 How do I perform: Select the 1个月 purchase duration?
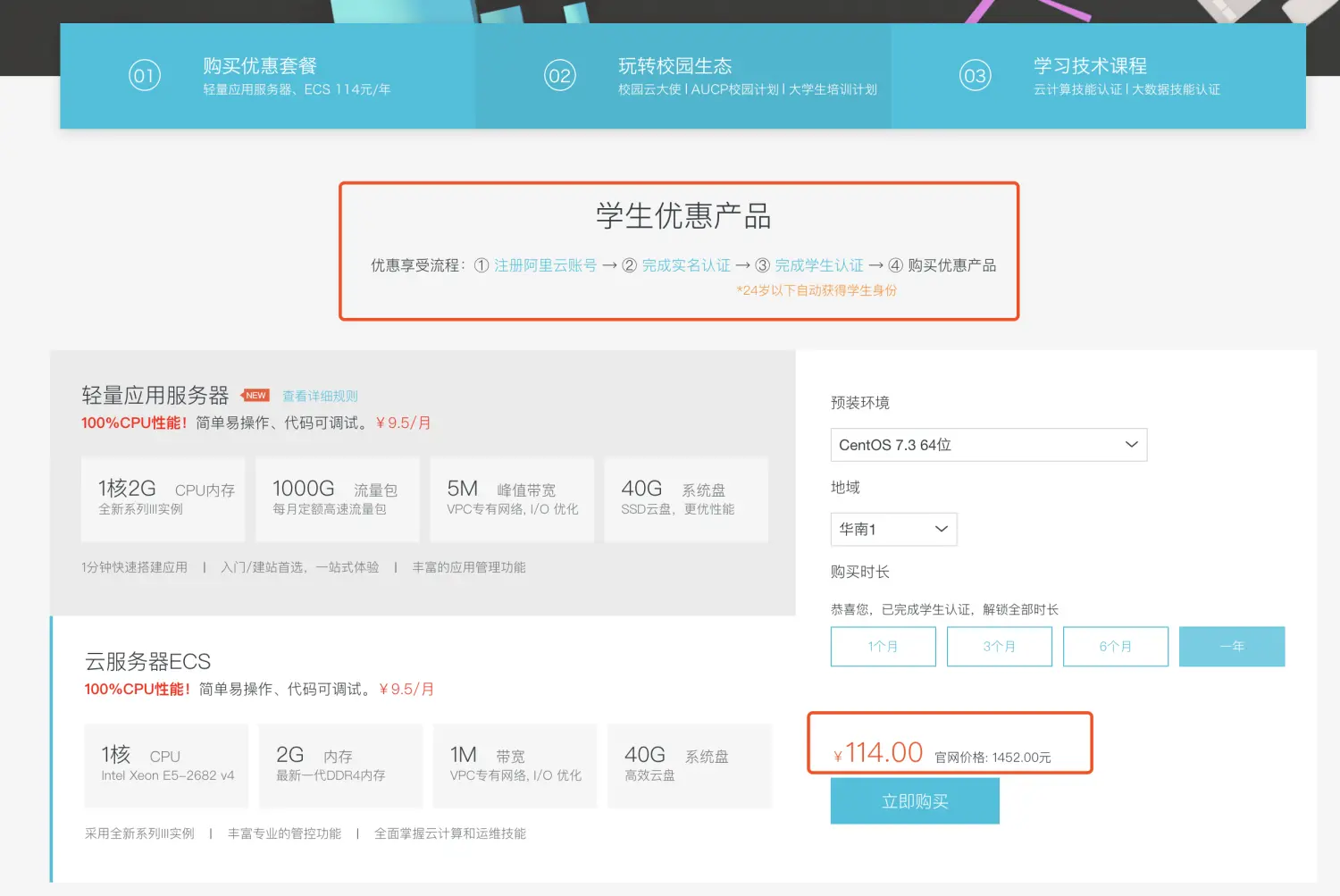[884, 647]
